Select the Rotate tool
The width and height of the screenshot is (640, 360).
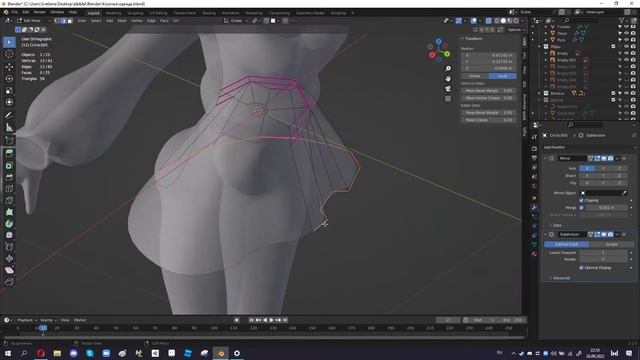[9, 78]
